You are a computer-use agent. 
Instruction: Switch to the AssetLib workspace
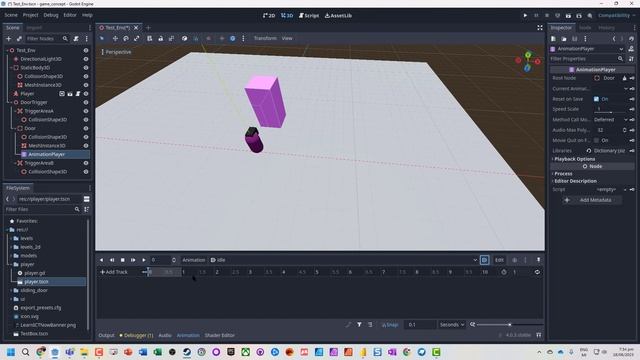click(x=338, y=16)
